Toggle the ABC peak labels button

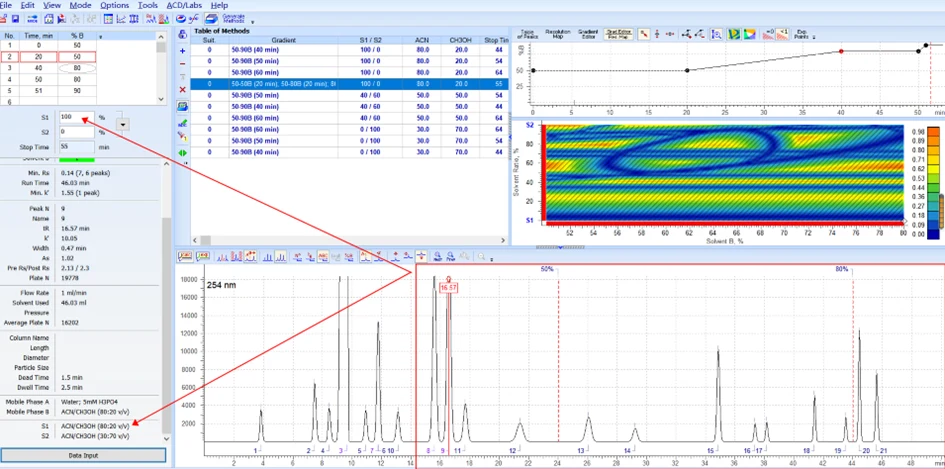323,256
